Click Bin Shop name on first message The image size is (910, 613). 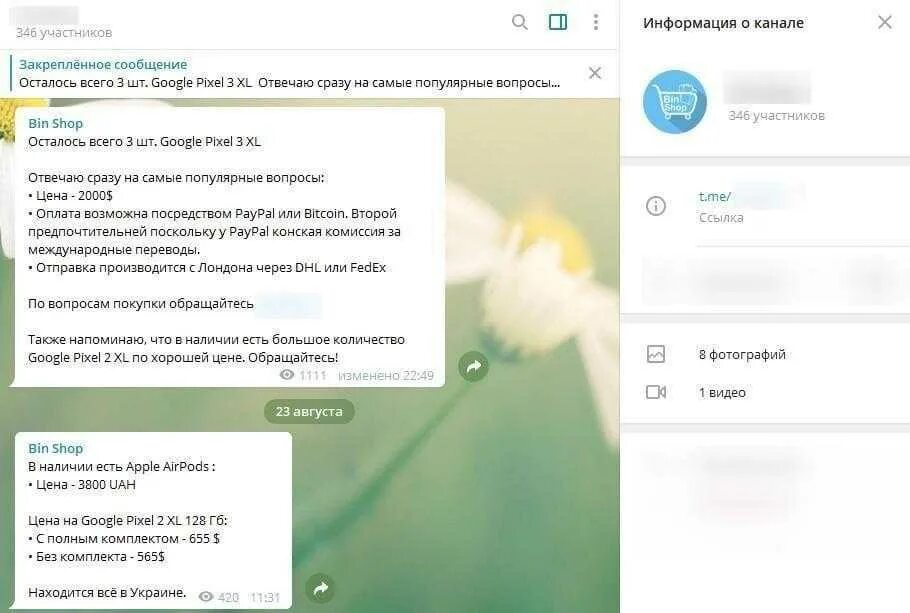[56, 123]
